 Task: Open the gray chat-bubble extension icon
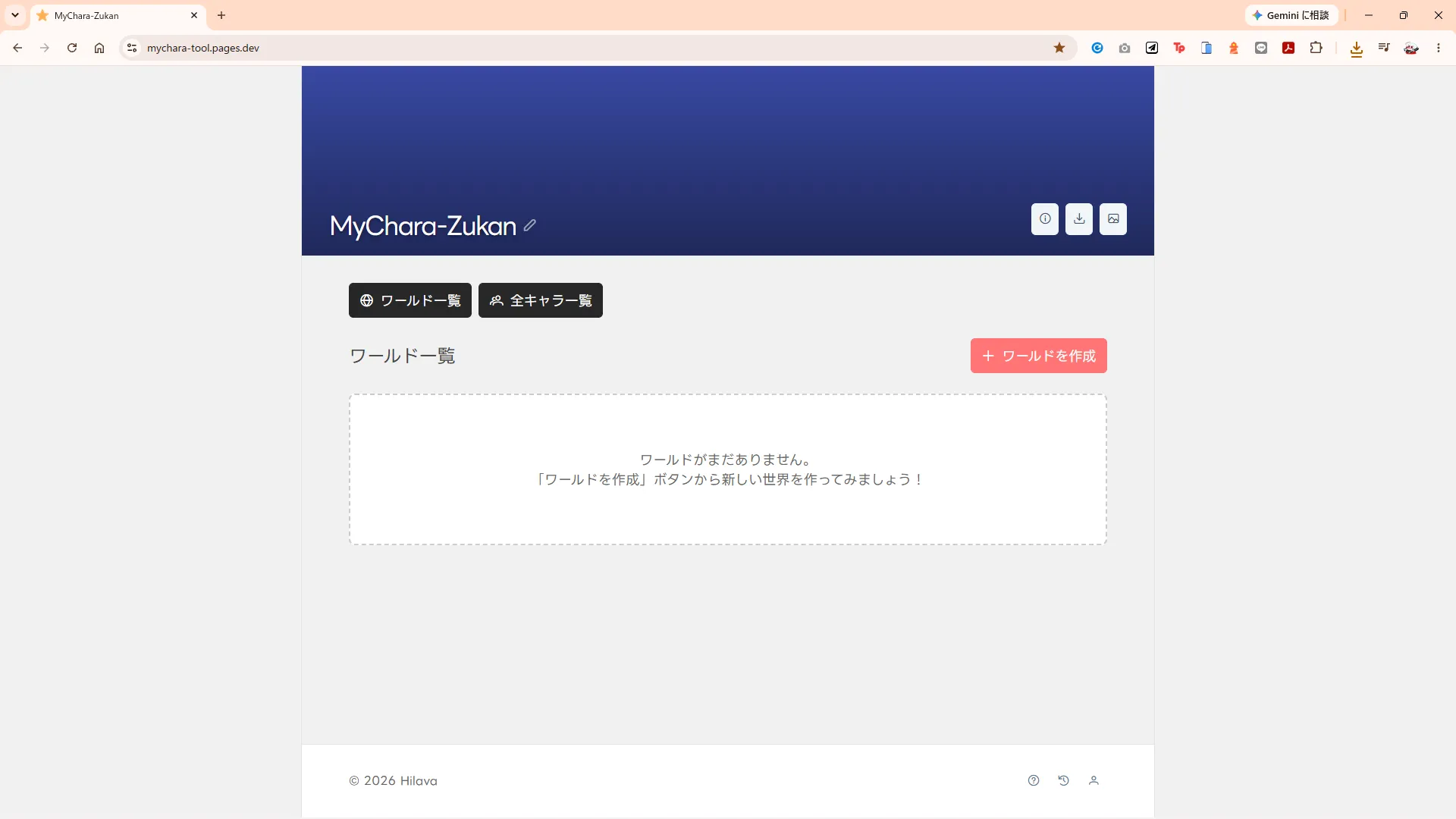point(1261,48)
